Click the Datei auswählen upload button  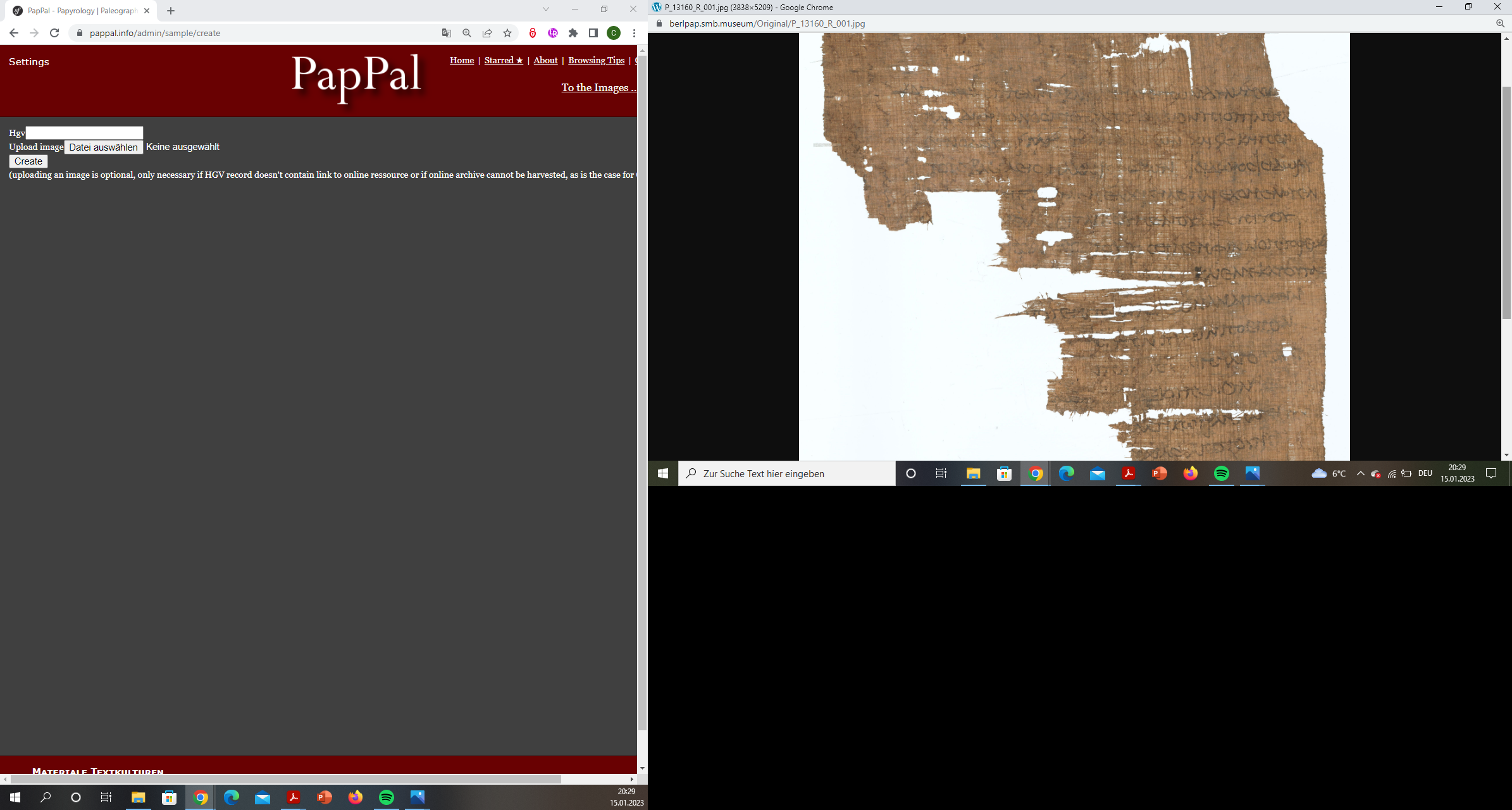(x=103, y=147)
